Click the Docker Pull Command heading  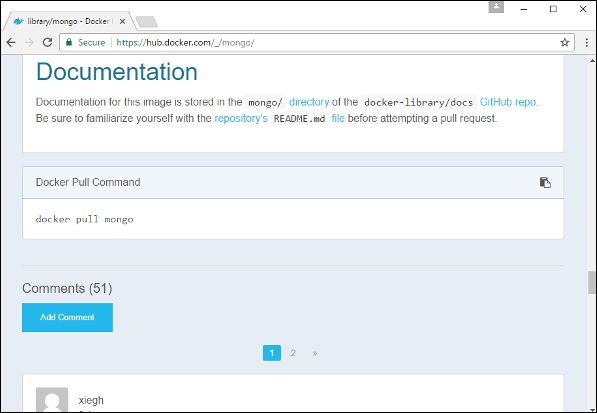tap(88, 182)
